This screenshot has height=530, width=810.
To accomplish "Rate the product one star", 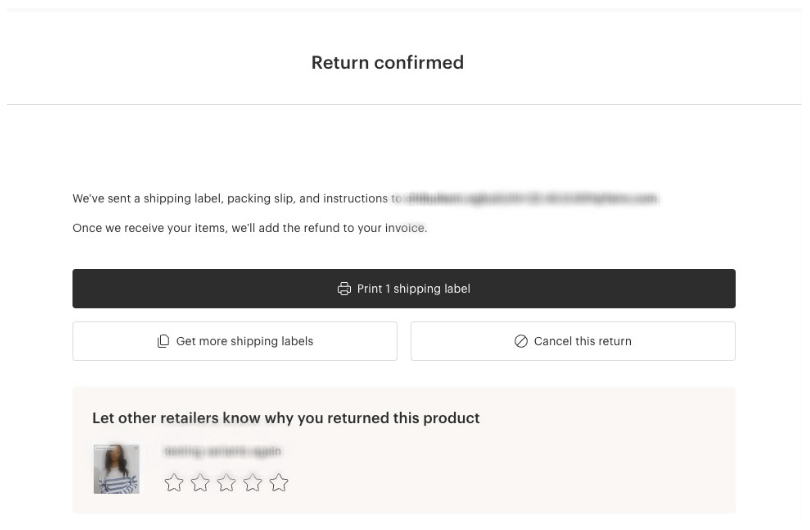I will (x=174, y=483).
